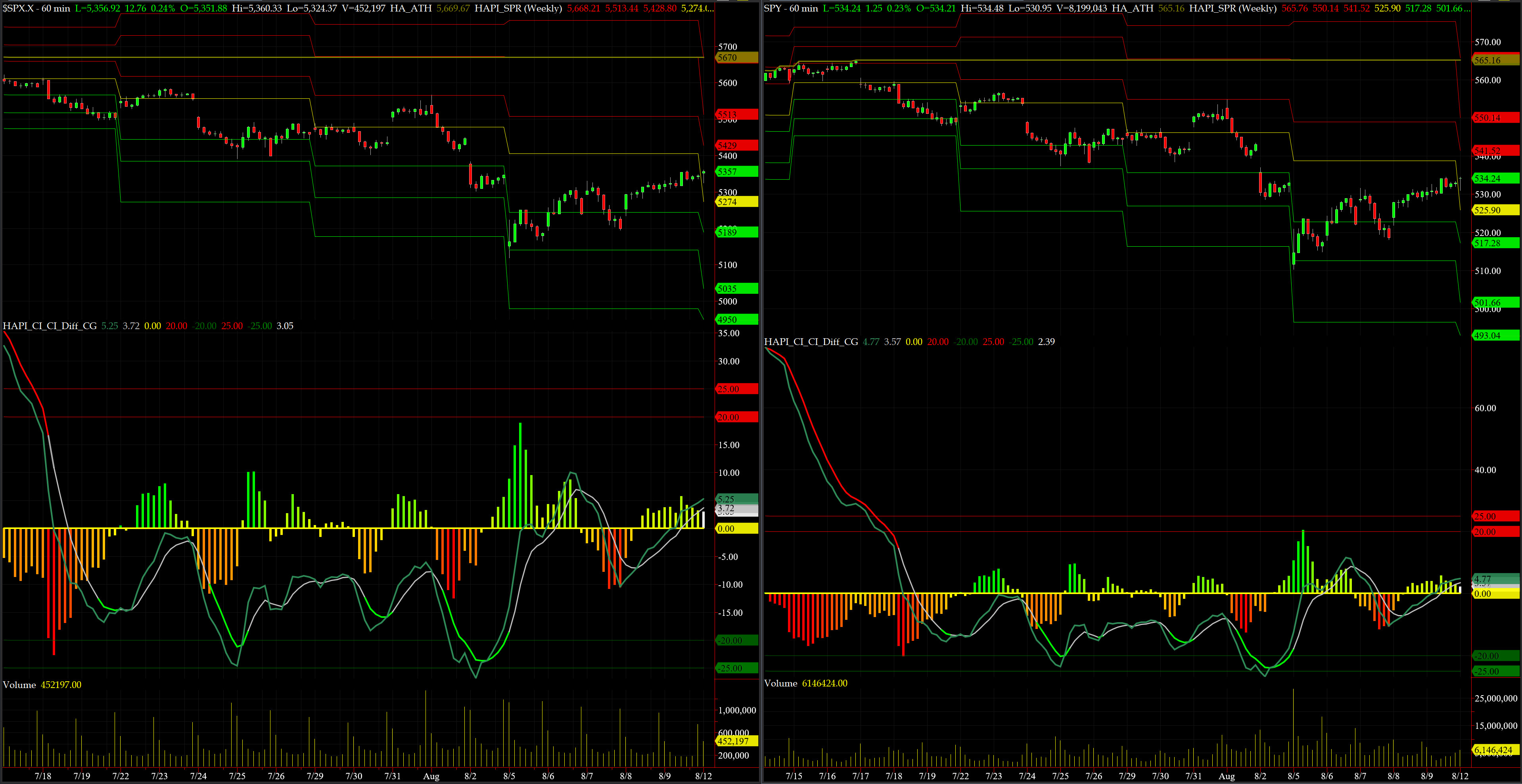Click the SPY 60 min chart title

[790, 8]
